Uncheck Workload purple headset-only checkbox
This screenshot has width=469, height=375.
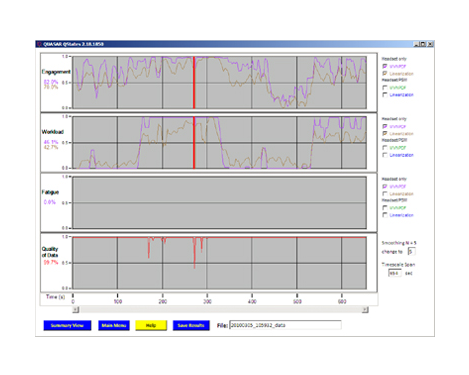(x=385, y=126)
